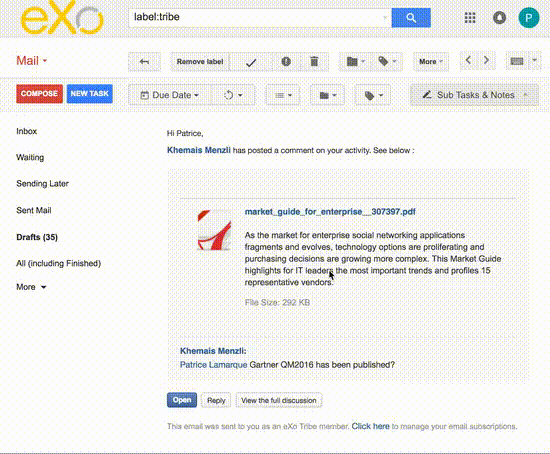This screenshot has height=454, width=550.
Task: Go to previous message arrow
Action: tap(468, 60)
